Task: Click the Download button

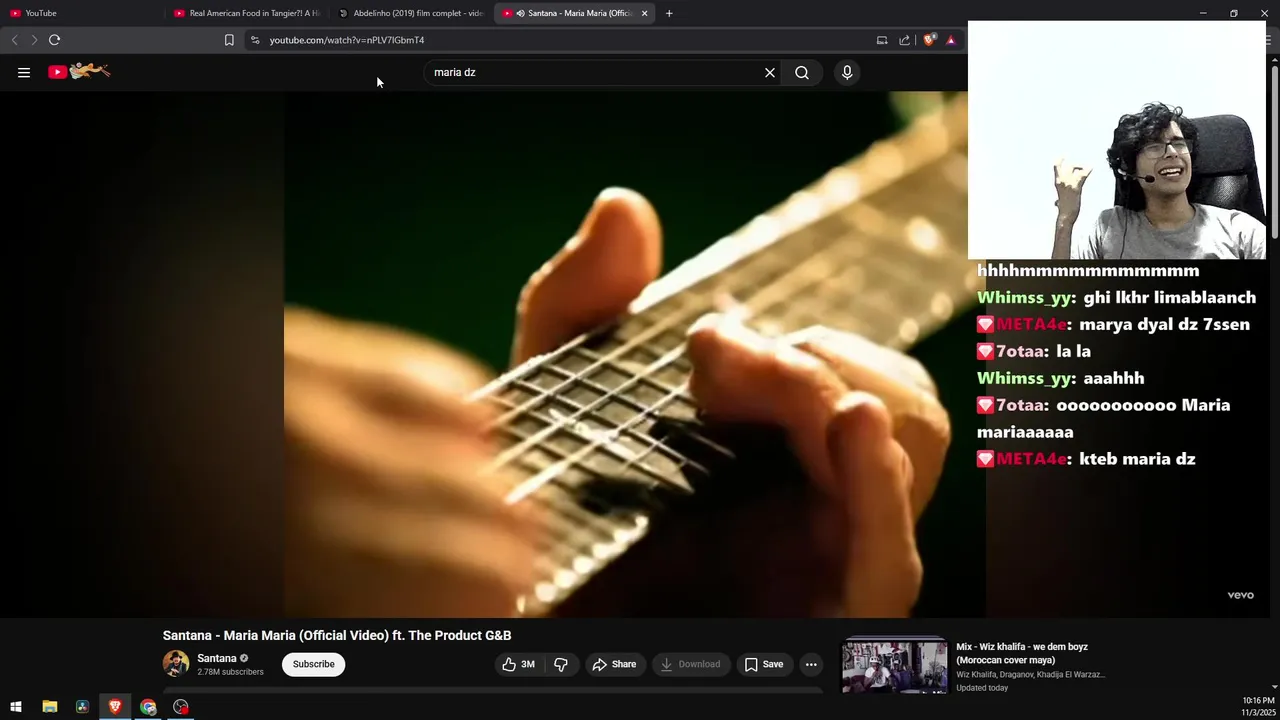Action: click(x=690, y=664)
